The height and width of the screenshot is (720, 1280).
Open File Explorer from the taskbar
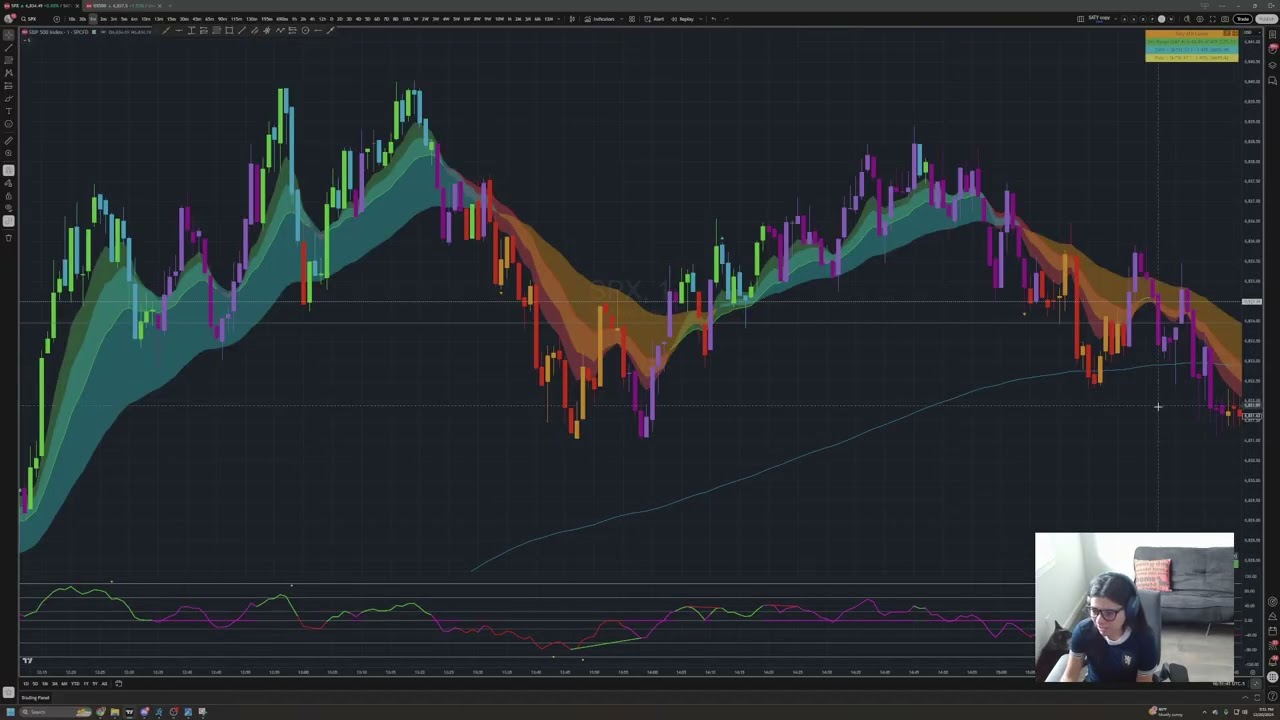click(x=115, y=712)
